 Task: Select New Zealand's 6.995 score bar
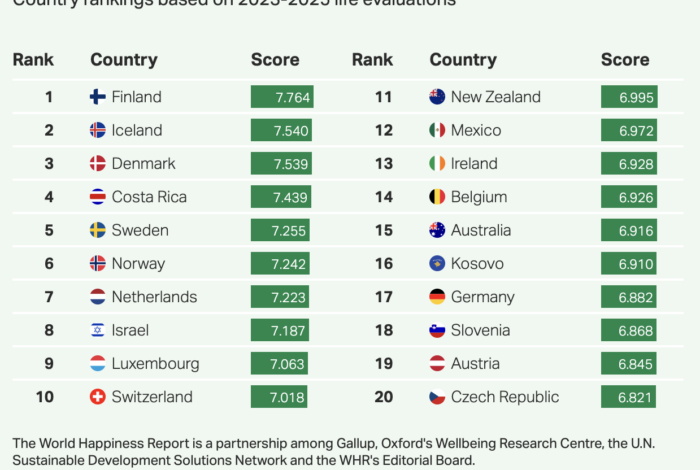(629, 97)
